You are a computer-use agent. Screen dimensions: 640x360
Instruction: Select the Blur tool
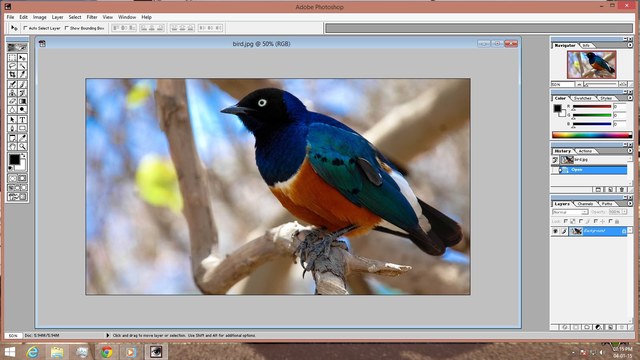tap(12, 109)
